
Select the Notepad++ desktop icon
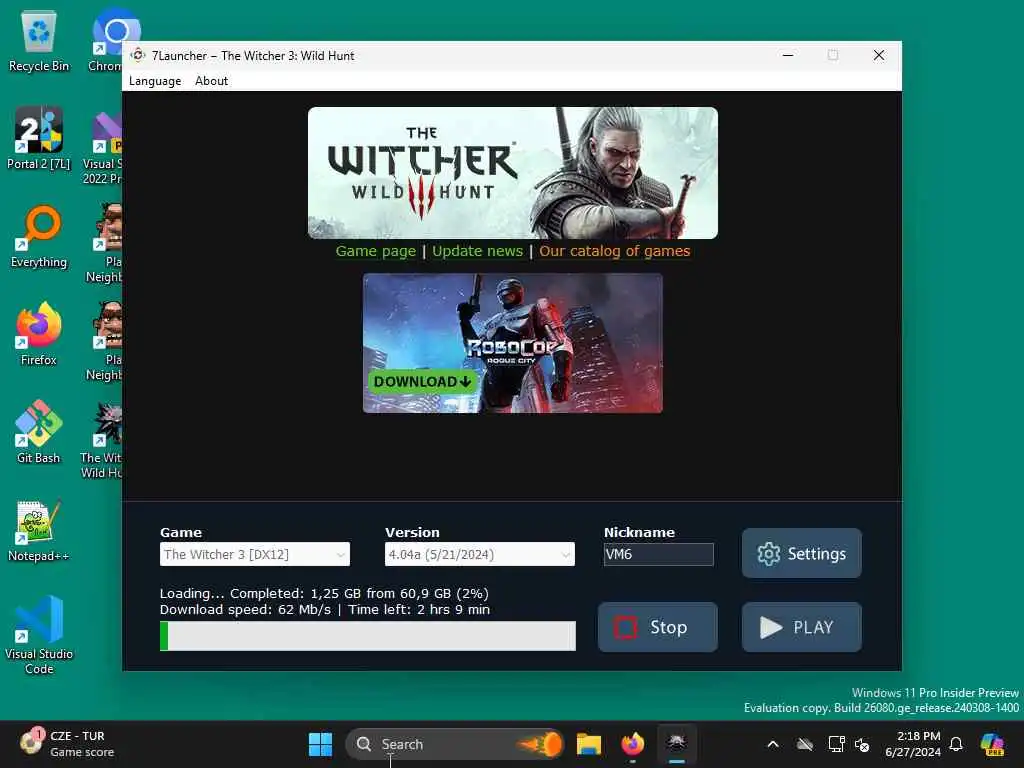click(x=39, y=530)
